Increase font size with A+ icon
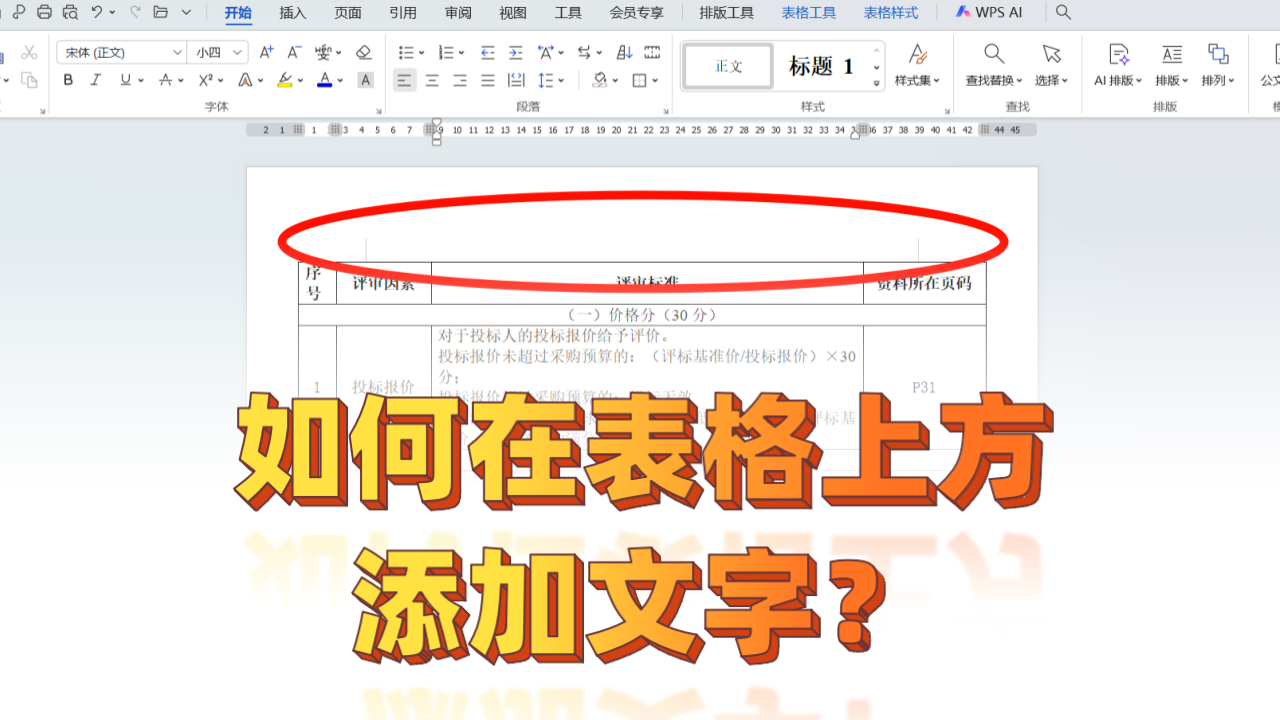Image resolution: width=1280 pixels, height=720 pixels. (x=266, y=52)
